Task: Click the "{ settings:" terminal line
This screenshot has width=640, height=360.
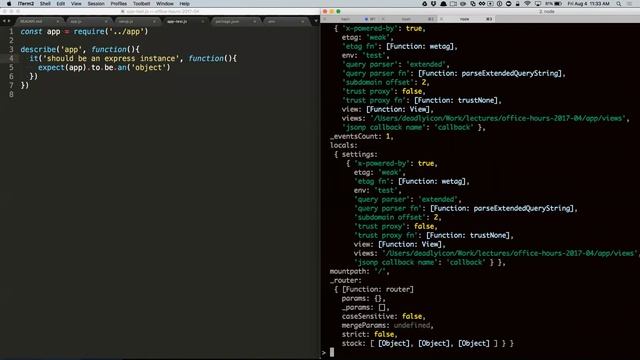Action: point(356,154)
